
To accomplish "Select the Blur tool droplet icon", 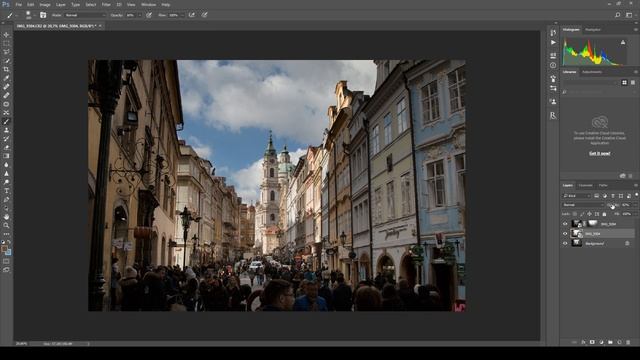I will (x=6, y=164).
